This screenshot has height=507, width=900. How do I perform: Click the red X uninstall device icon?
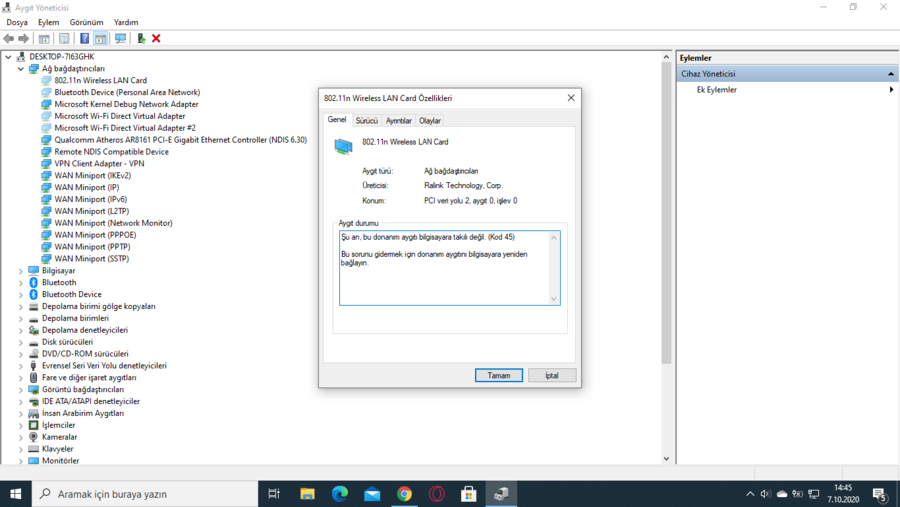tap(156, 39)
